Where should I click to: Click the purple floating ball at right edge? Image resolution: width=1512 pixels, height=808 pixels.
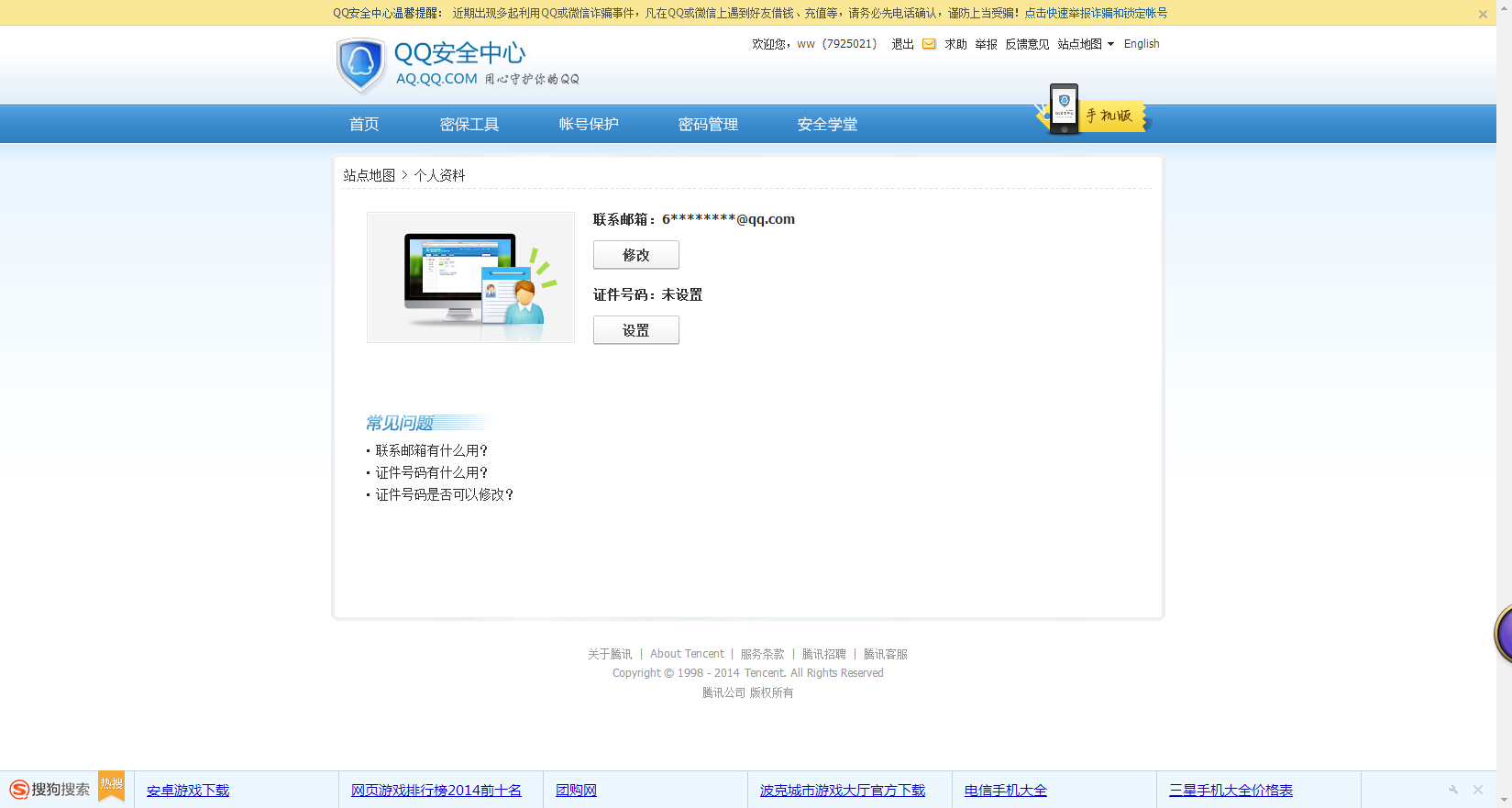tap(1504, 634)
